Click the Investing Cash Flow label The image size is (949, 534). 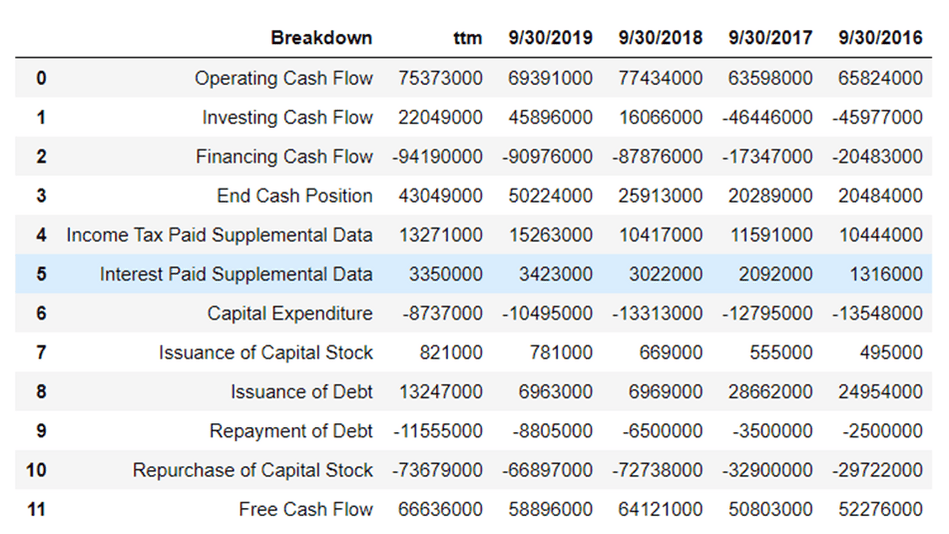click(287, 117)
